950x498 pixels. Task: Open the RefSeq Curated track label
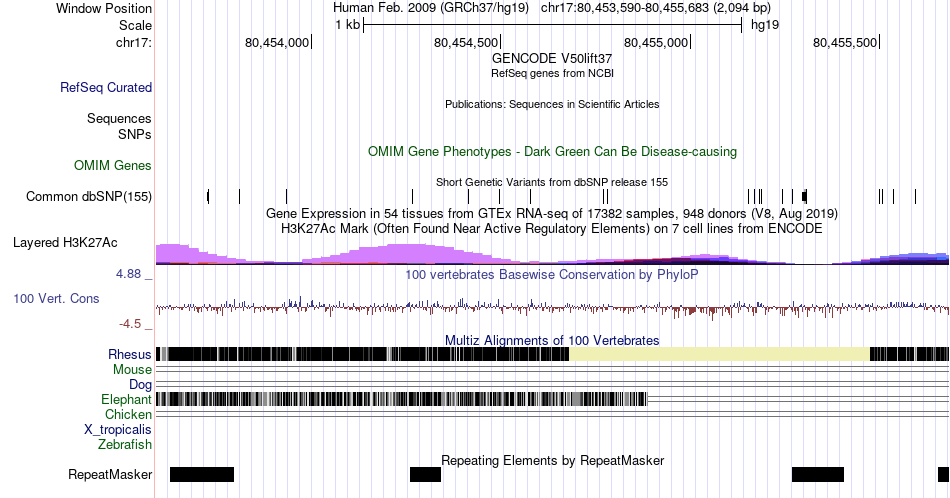click(x=106, y=87)
